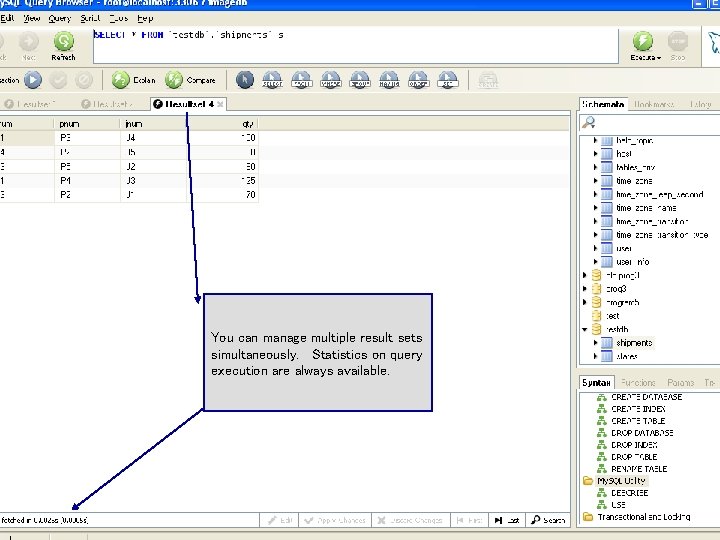The width and height of the screenshot is (720, 540).
Task: Click the Compare resultsets icon
Action: tap(174, 80)
